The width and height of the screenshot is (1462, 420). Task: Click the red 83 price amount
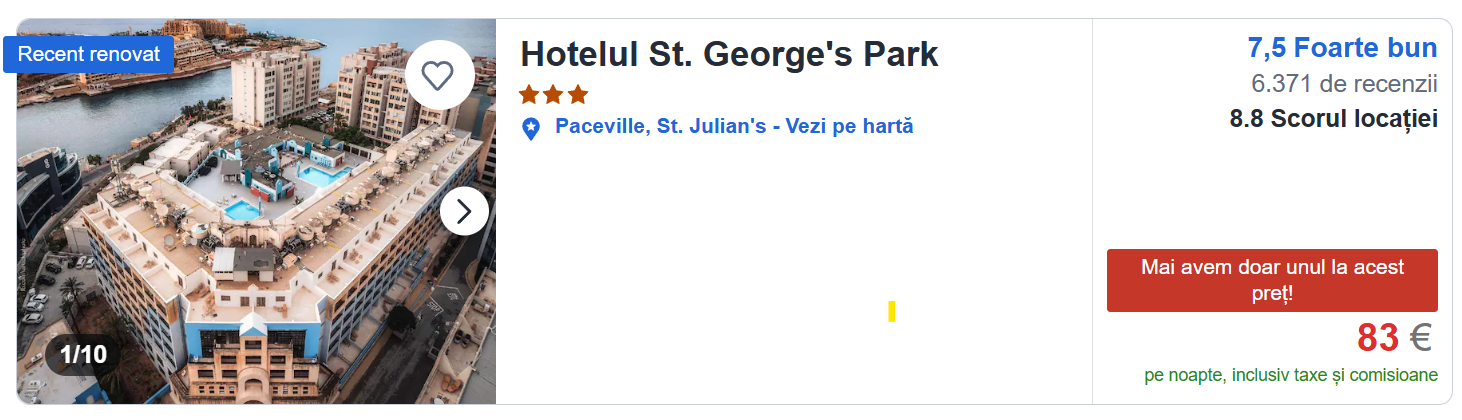[x=1378, y=339]
